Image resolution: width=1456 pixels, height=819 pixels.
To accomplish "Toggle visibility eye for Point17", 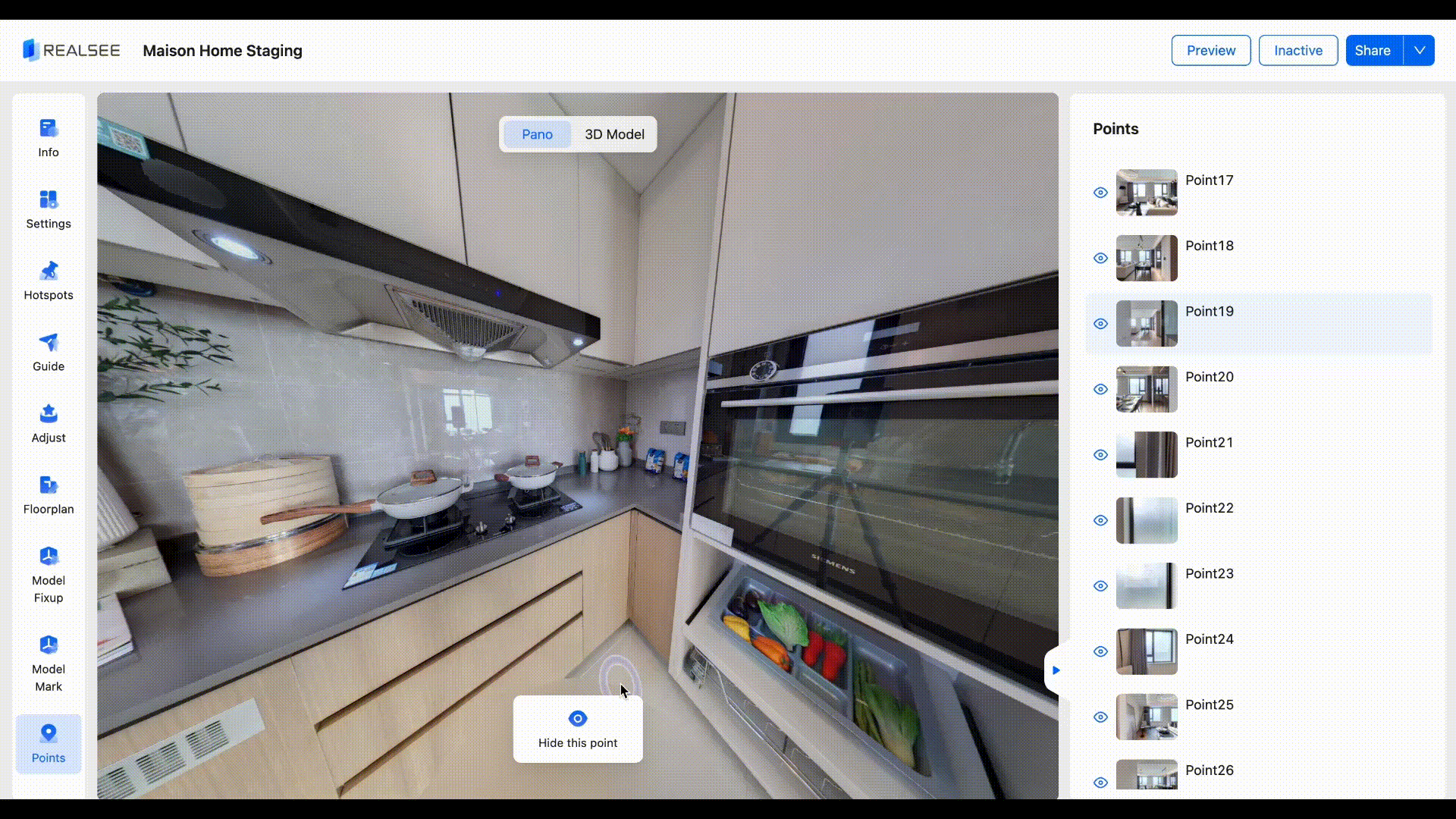I will pos(1100,193).
